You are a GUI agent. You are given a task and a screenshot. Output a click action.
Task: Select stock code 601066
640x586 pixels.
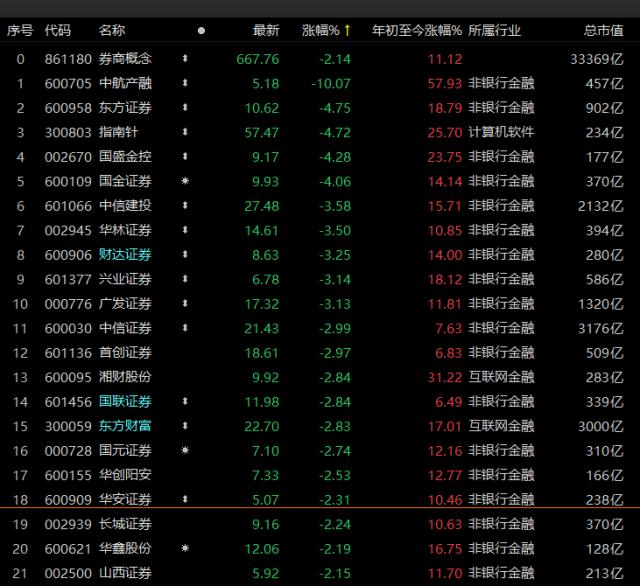pyautogui.click(x=68, y=206)
